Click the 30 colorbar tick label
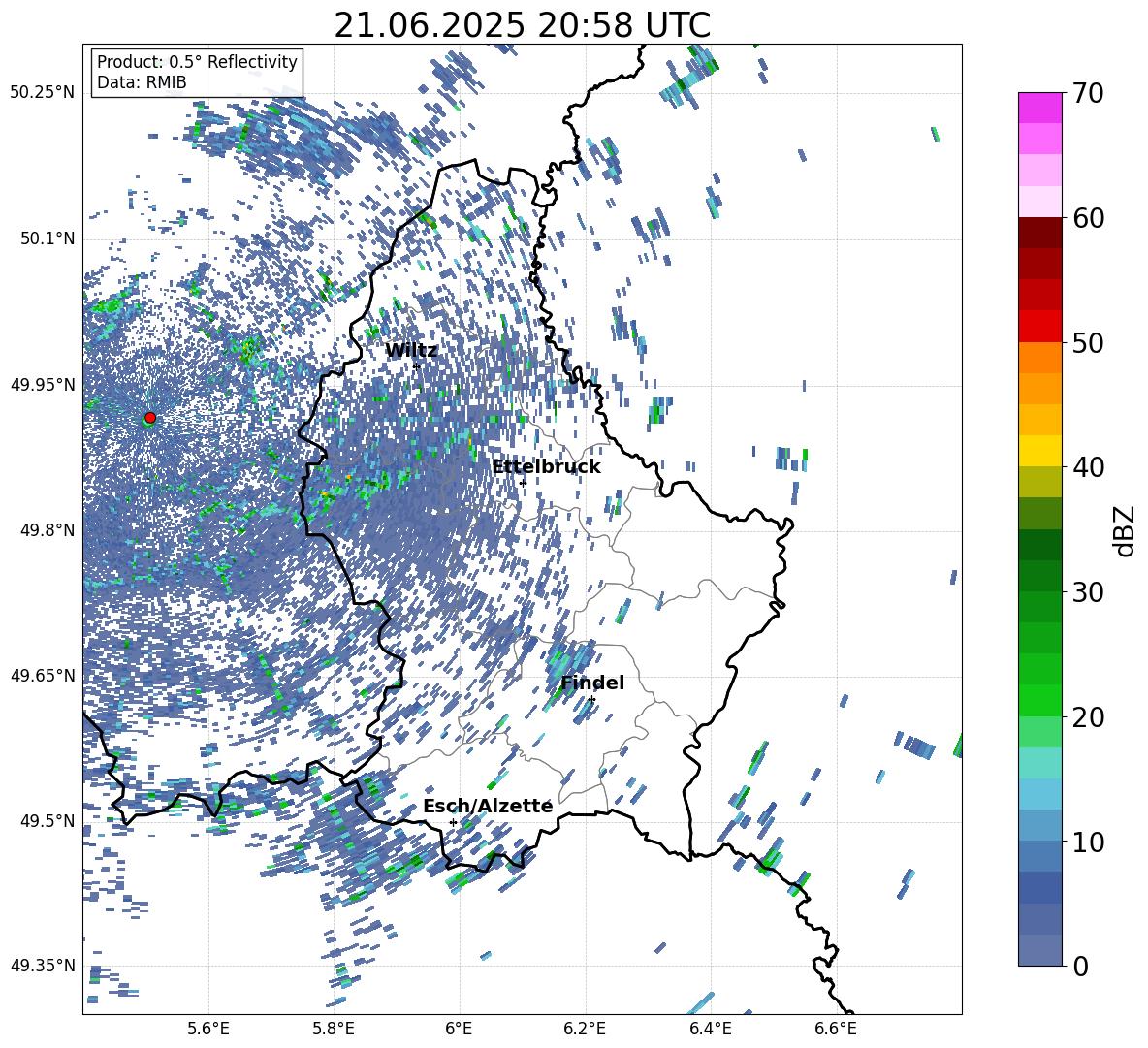This screenshot has height=1048, width=1148. tap(1088, 592)
